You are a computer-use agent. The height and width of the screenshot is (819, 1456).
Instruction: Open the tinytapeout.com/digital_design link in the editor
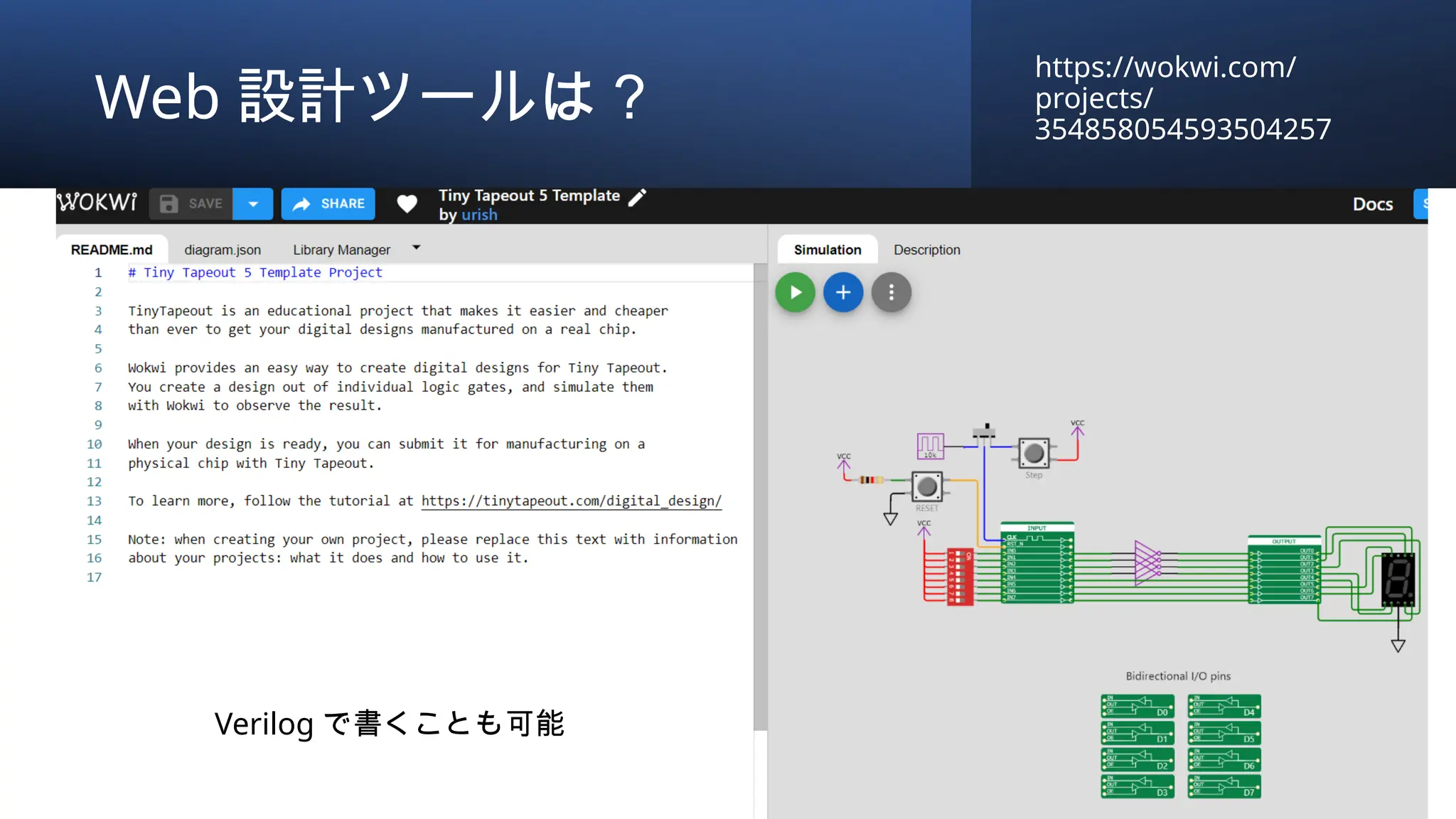click(571, 501)
